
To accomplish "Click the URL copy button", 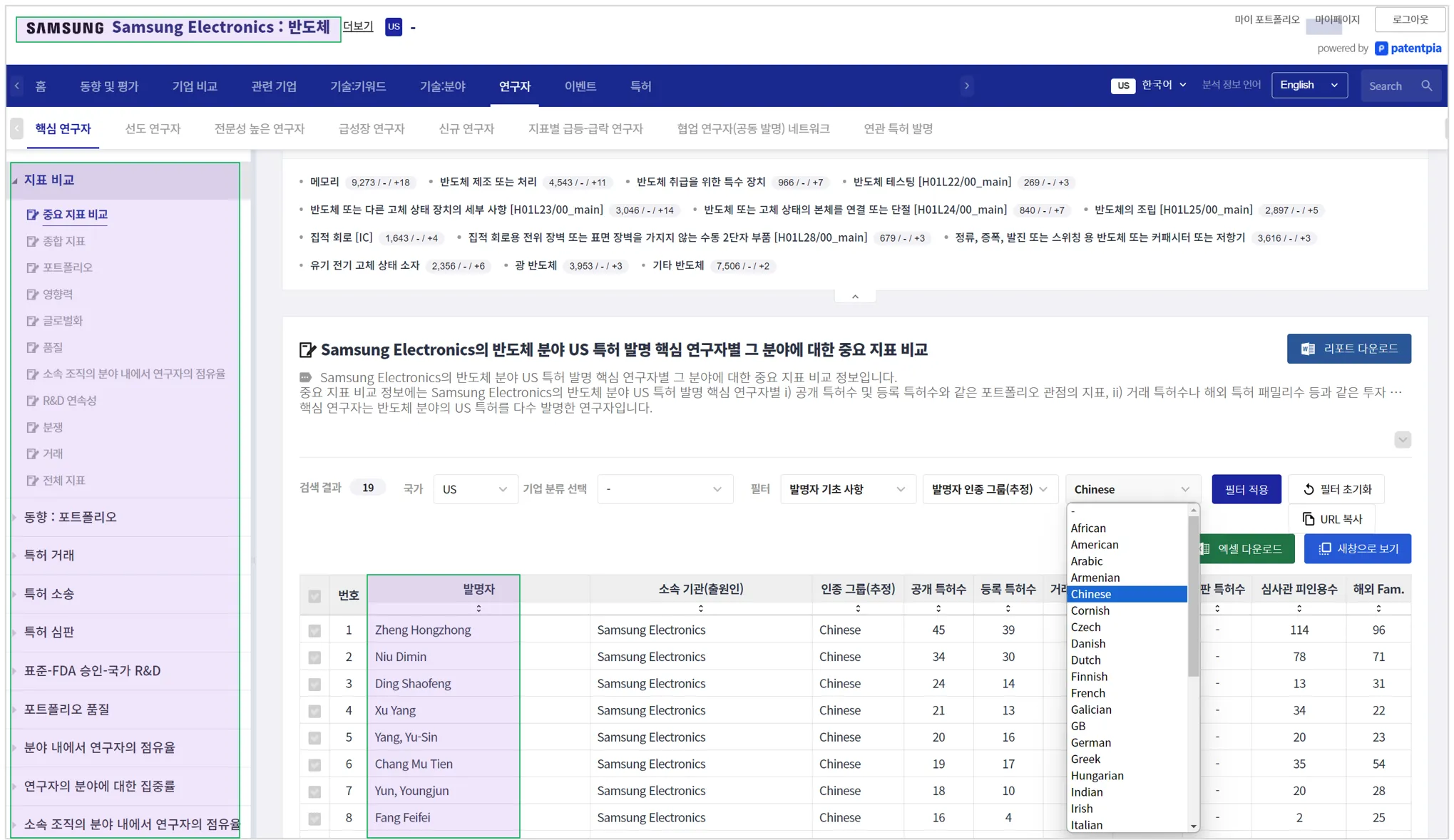I will (x=1331, y=519).
